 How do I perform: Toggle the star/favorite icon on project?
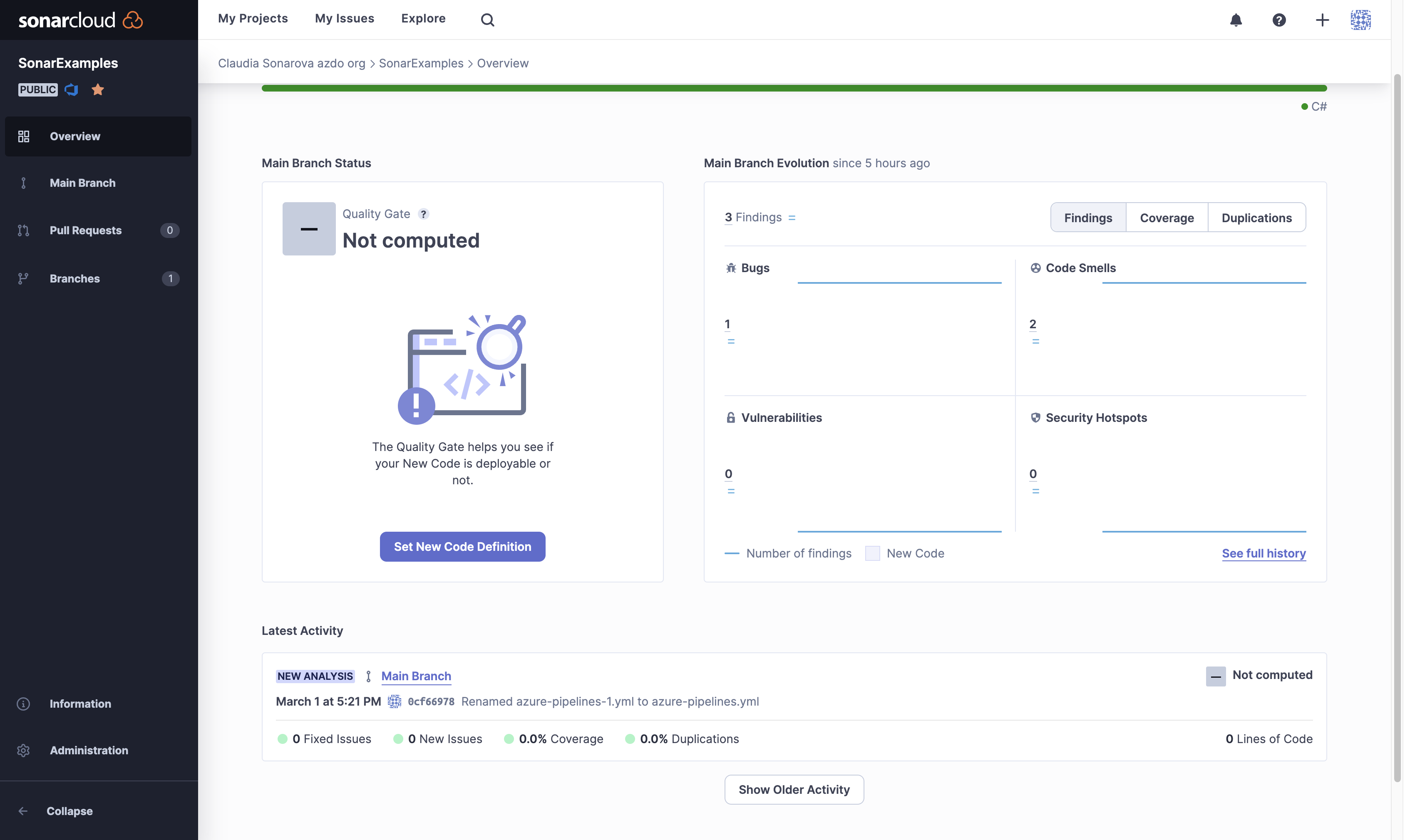tap(97, 89)
